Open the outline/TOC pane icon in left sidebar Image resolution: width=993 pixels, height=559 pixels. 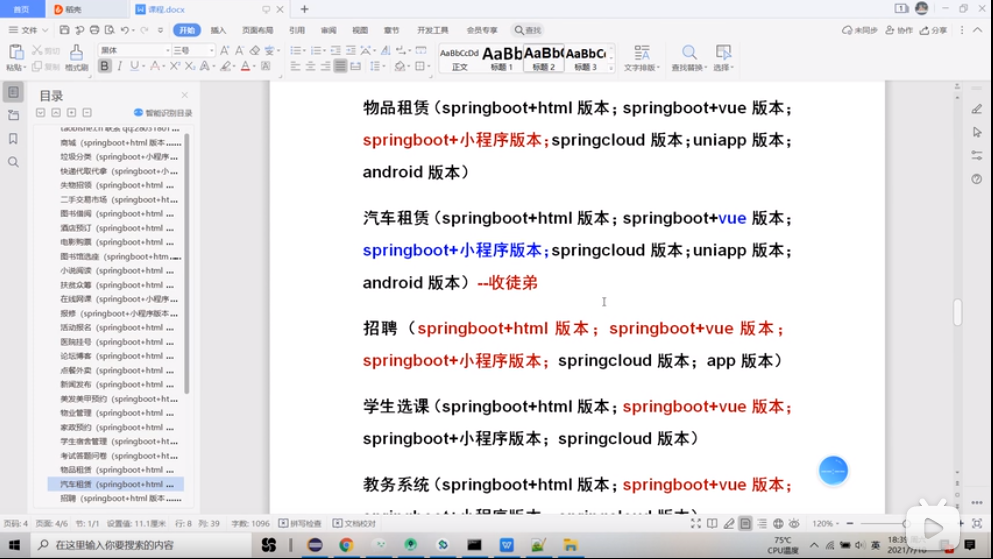(x=13, y=92)
